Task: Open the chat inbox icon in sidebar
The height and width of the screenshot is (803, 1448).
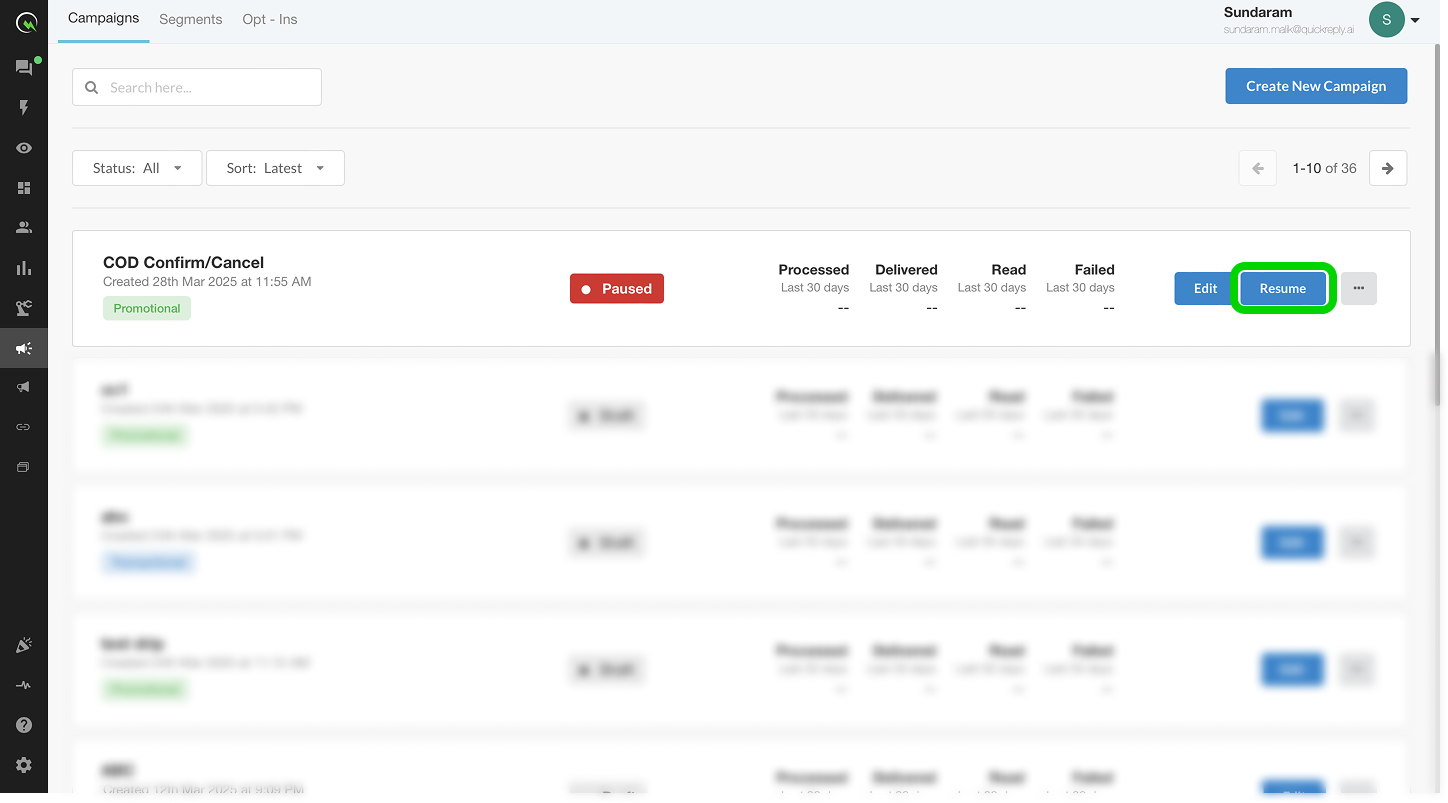Action: 24,68
